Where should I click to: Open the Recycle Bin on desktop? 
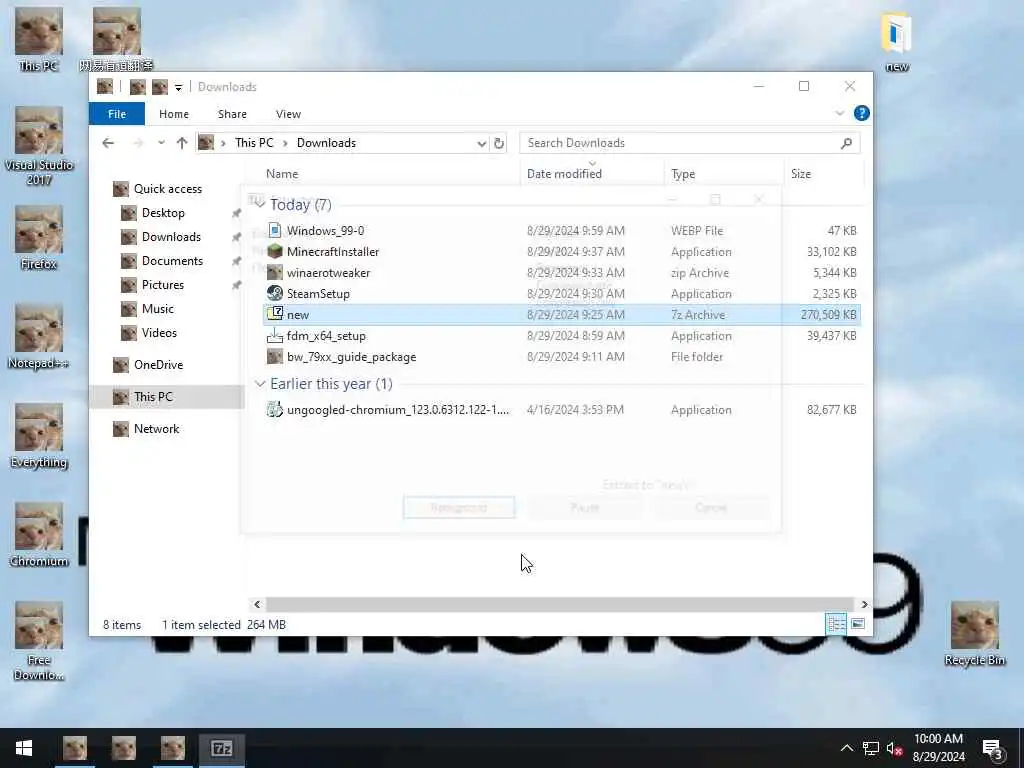(x=974, y=634)
